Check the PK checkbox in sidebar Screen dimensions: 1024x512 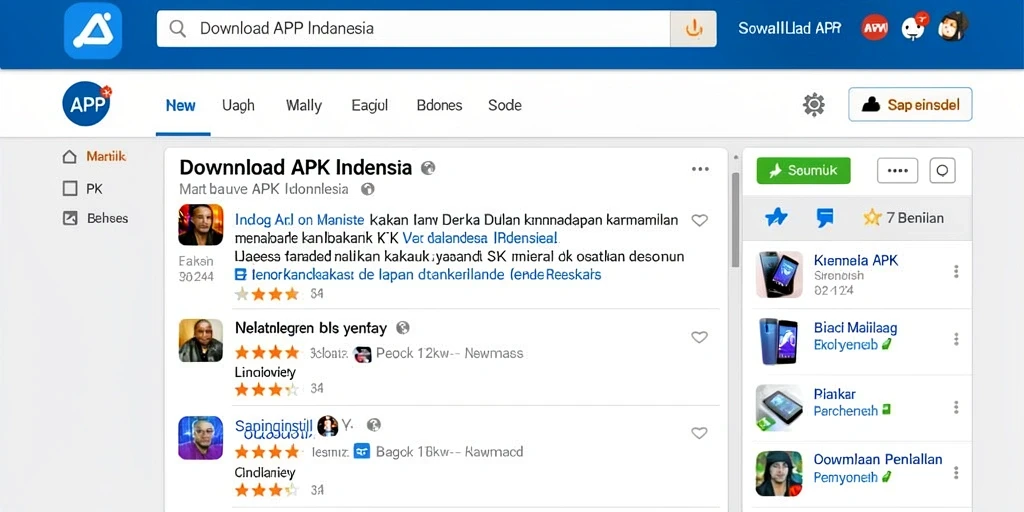tap(70, 189)
